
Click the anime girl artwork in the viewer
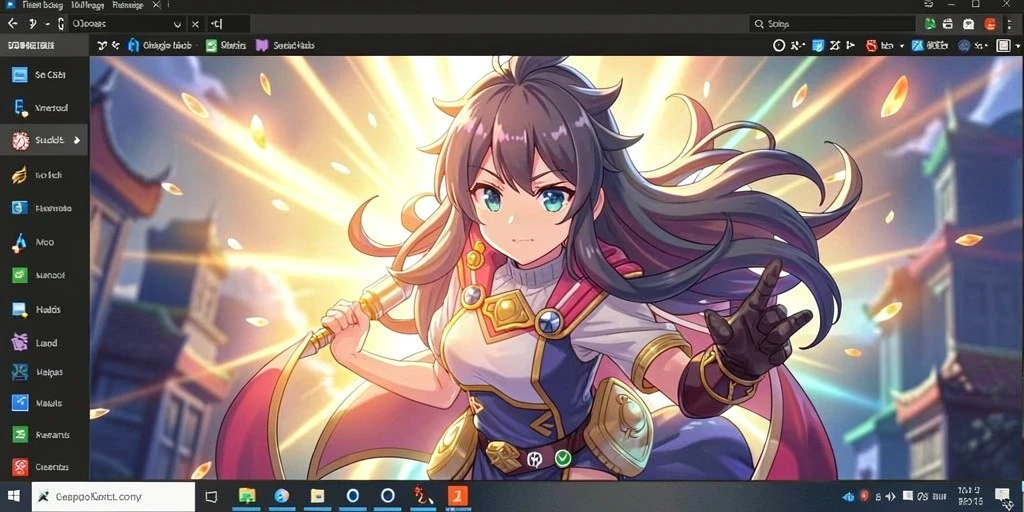pos(556,268)
